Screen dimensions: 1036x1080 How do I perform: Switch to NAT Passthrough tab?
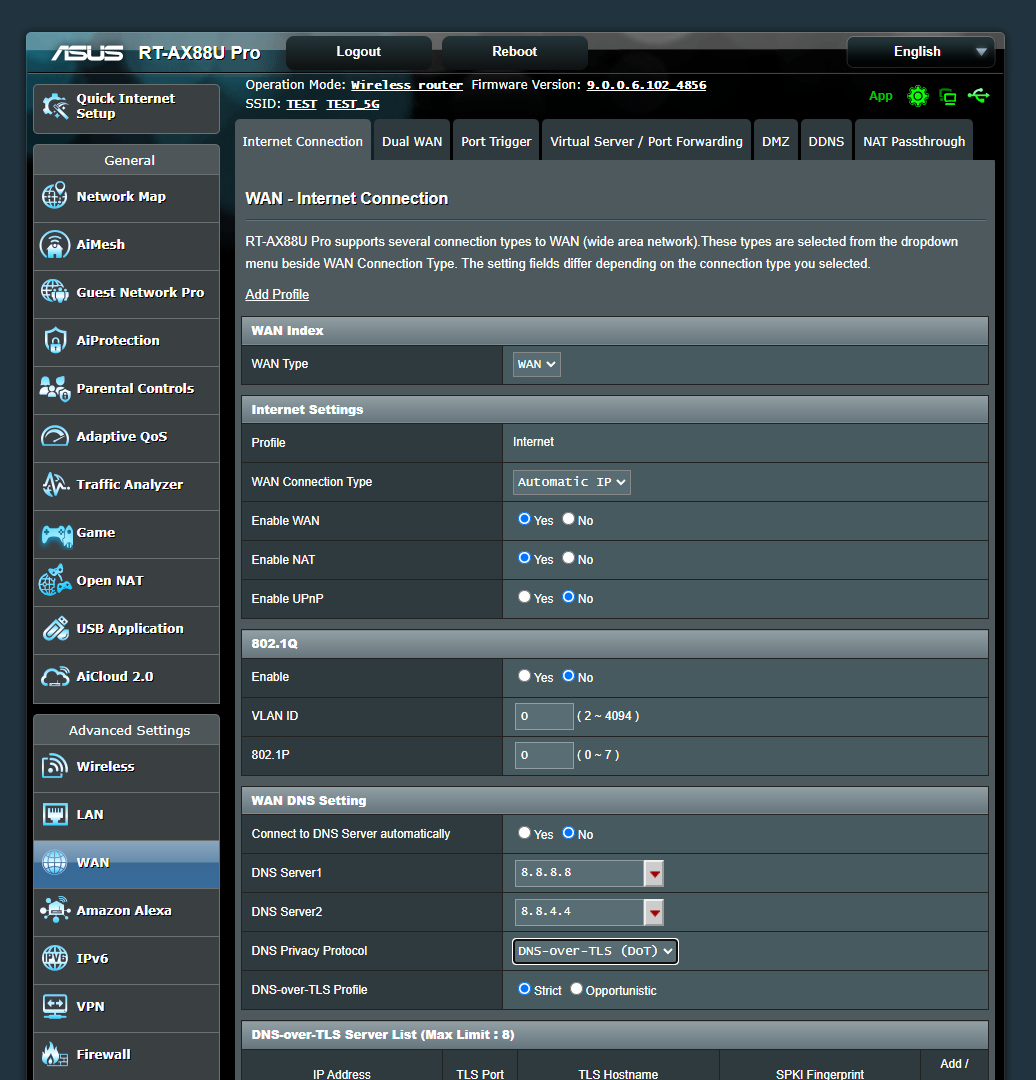point(914,141)
